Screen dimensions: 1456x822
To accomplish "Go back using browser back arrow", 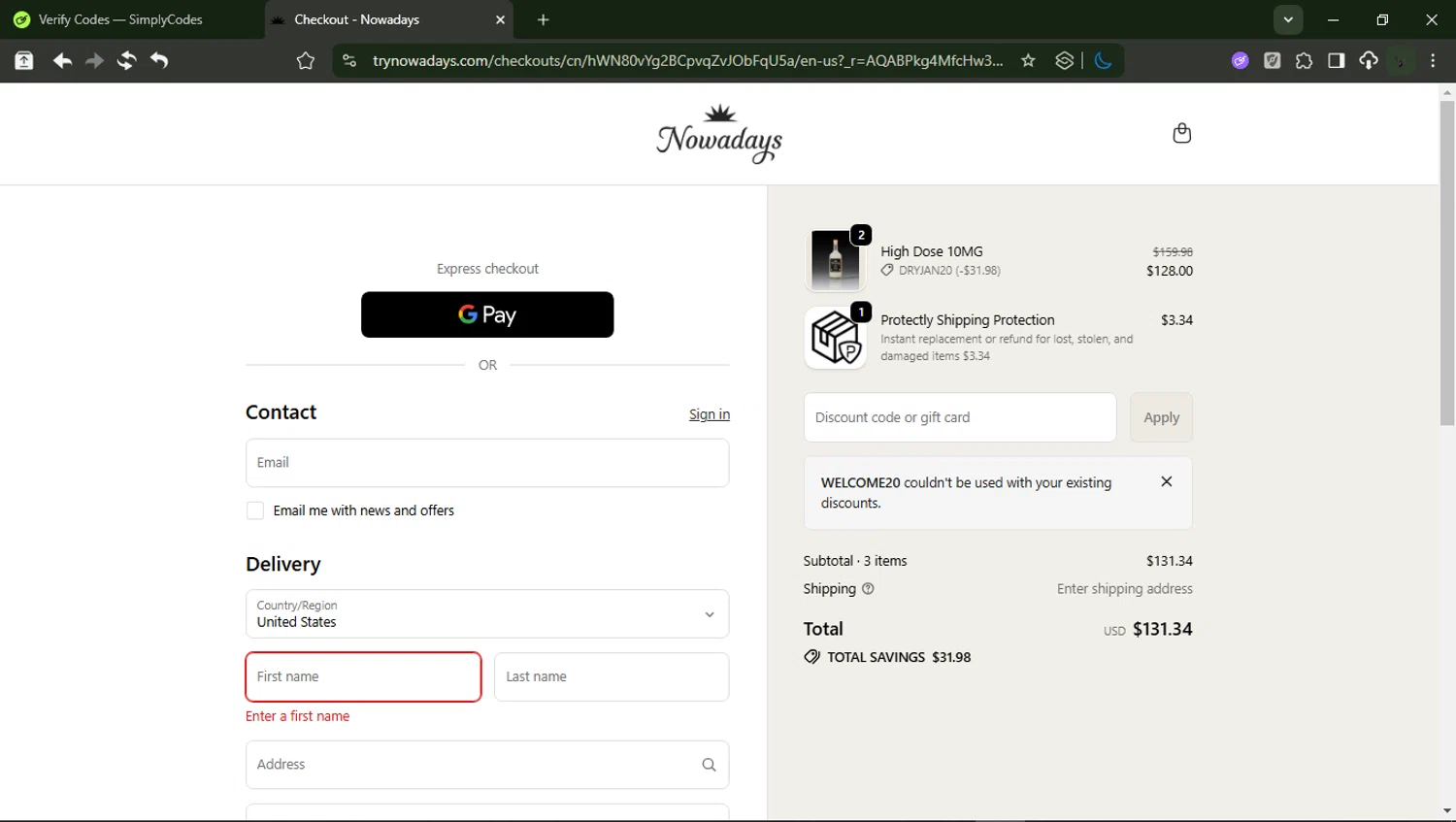I will 62,61.
